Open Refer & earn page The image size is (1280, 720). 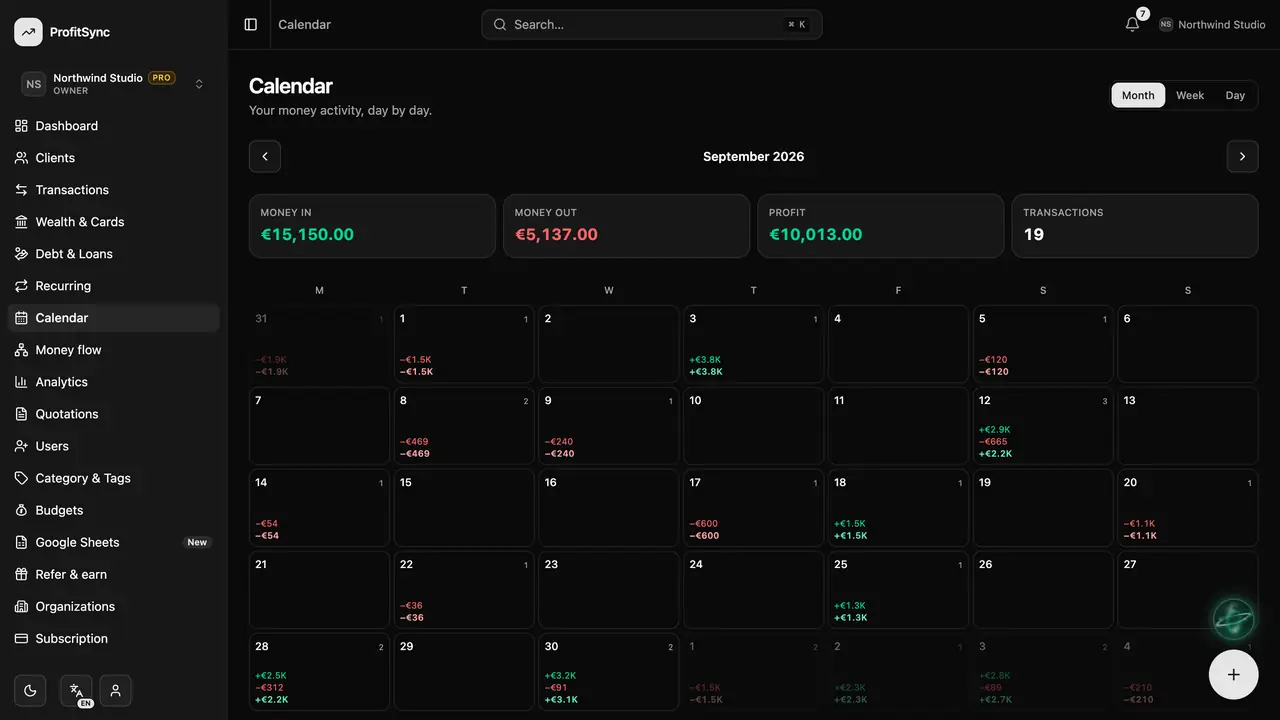coord(114,574)
